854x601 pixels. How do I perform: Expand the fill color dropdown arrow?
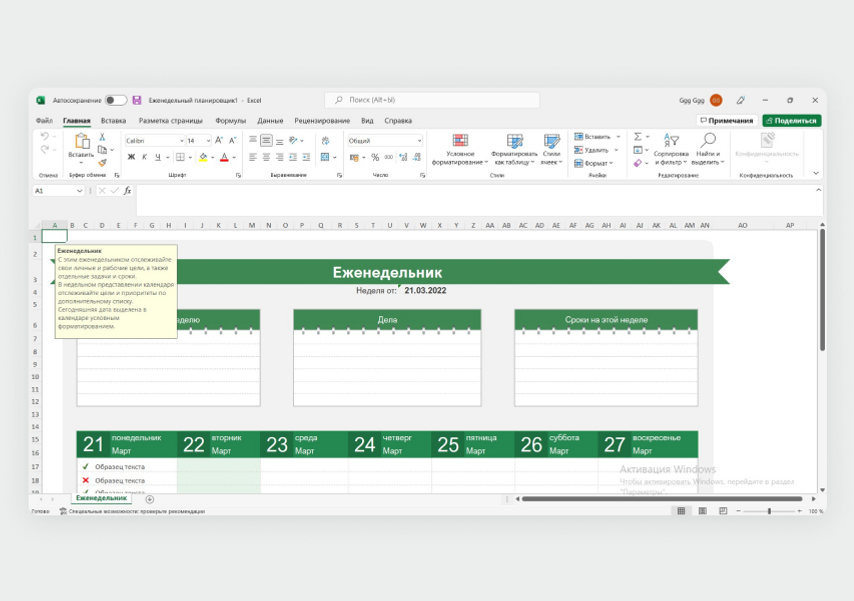[x=212, y=157]
